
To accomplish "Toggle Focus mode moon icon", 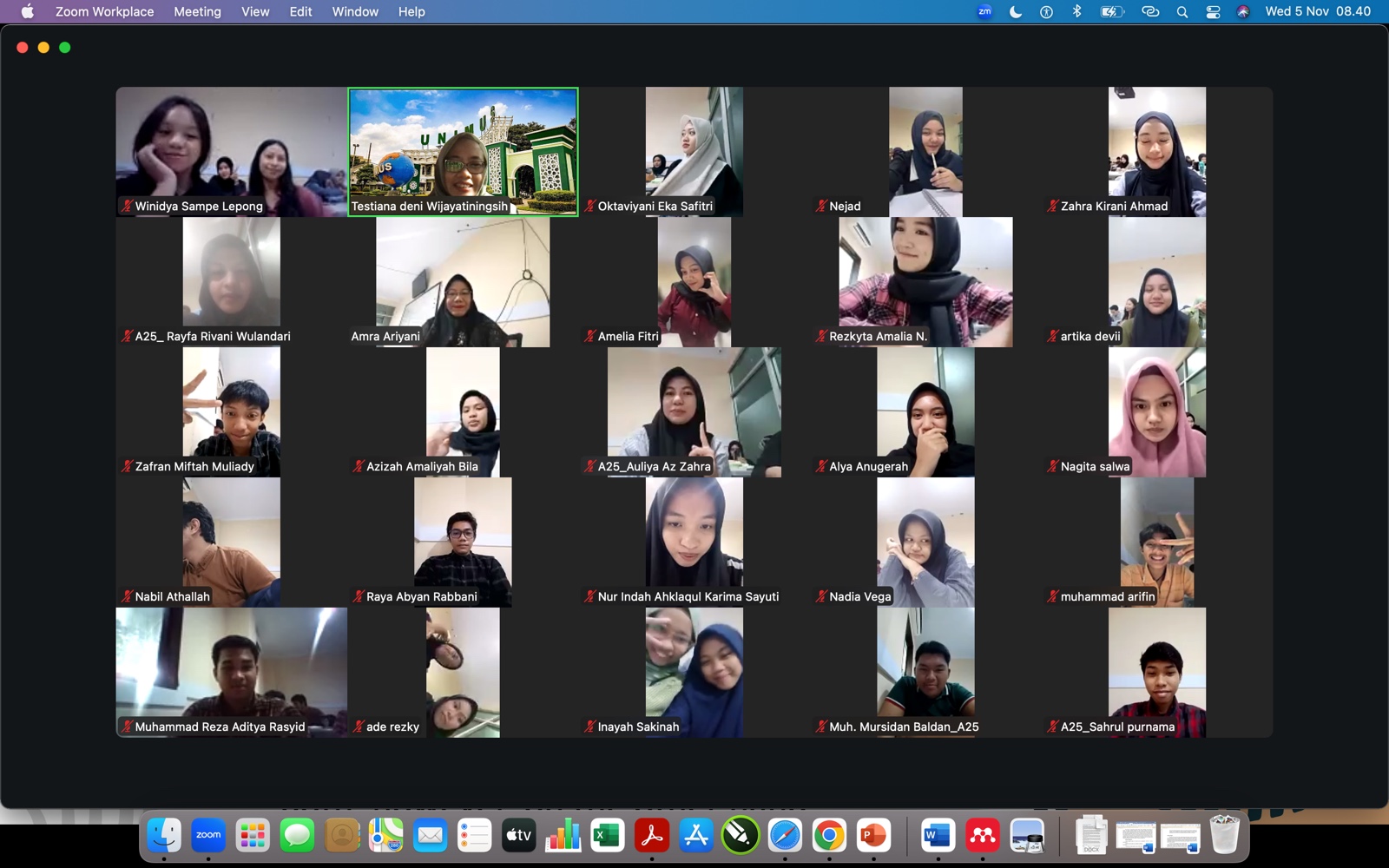I will [x=1015, y=11].
